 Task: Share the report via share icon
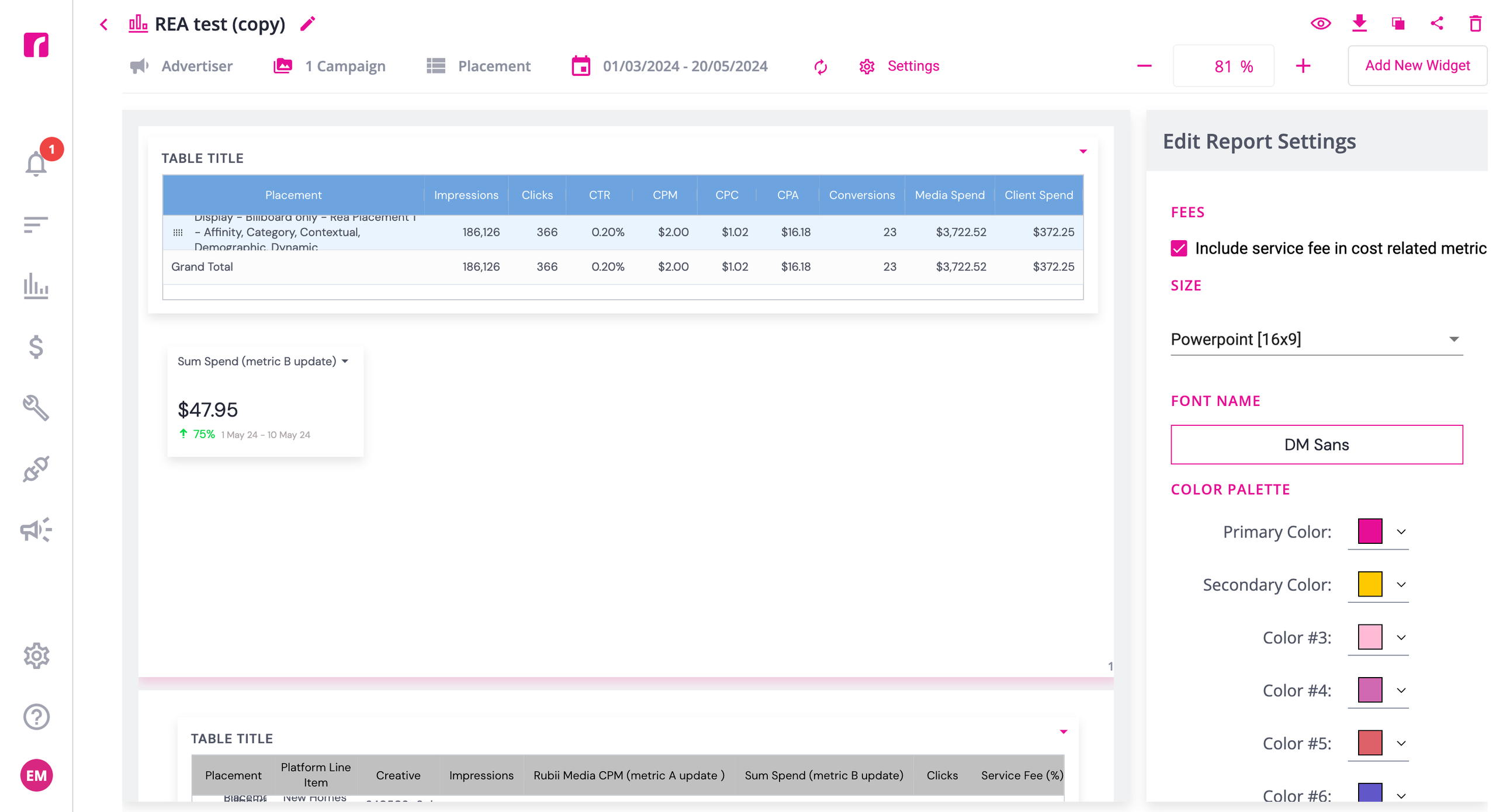(1436, 23)
